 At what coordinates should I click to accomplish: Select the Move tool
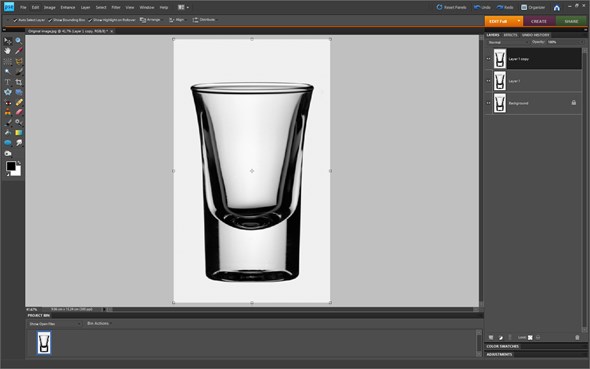pos(8,41)
